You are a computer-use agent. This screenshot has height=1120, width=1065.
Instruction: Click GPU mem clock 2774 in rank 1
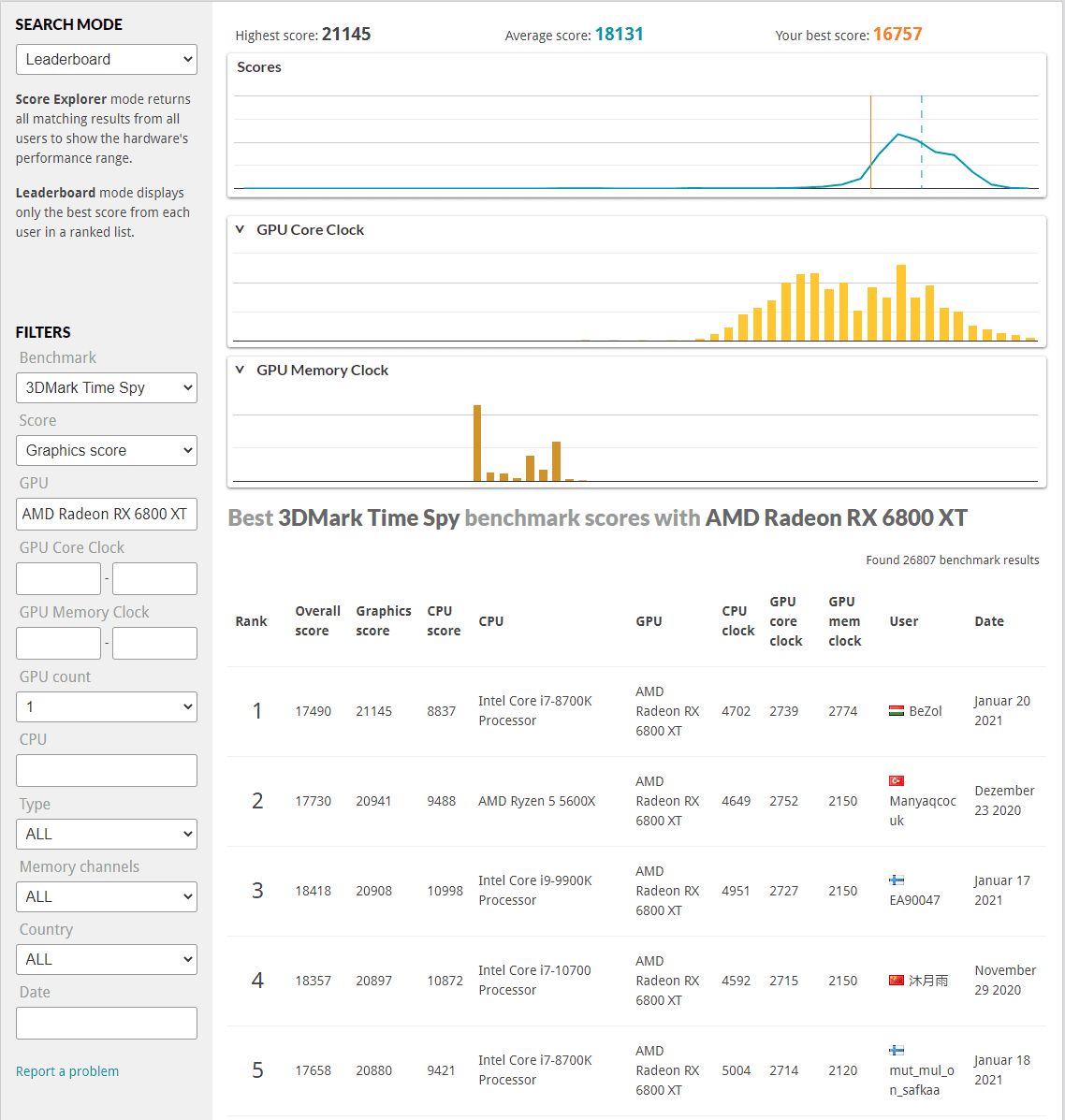[843, 711]
